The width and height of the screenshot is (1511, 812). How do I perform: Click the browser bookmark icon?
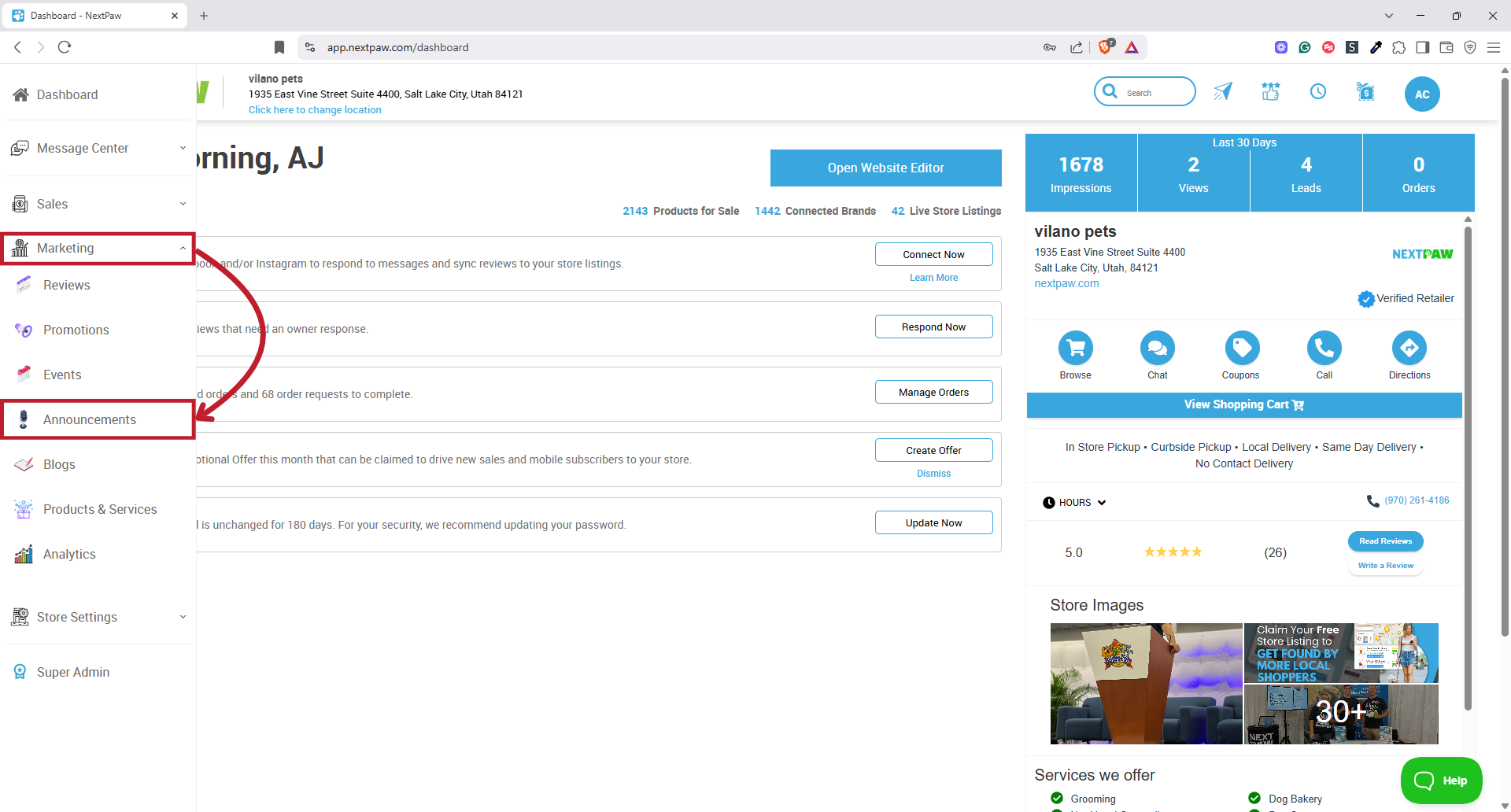(279, 47)
